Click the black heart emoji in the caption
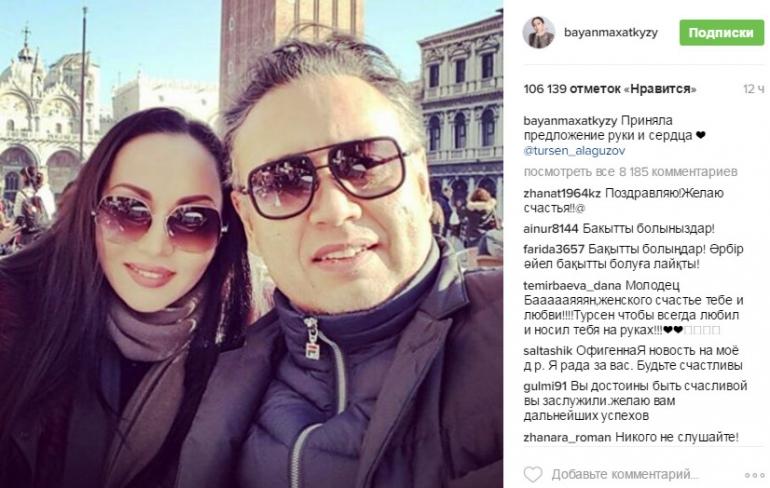The width and height of the screenshot is (770, 488). (x=701, y=136)
